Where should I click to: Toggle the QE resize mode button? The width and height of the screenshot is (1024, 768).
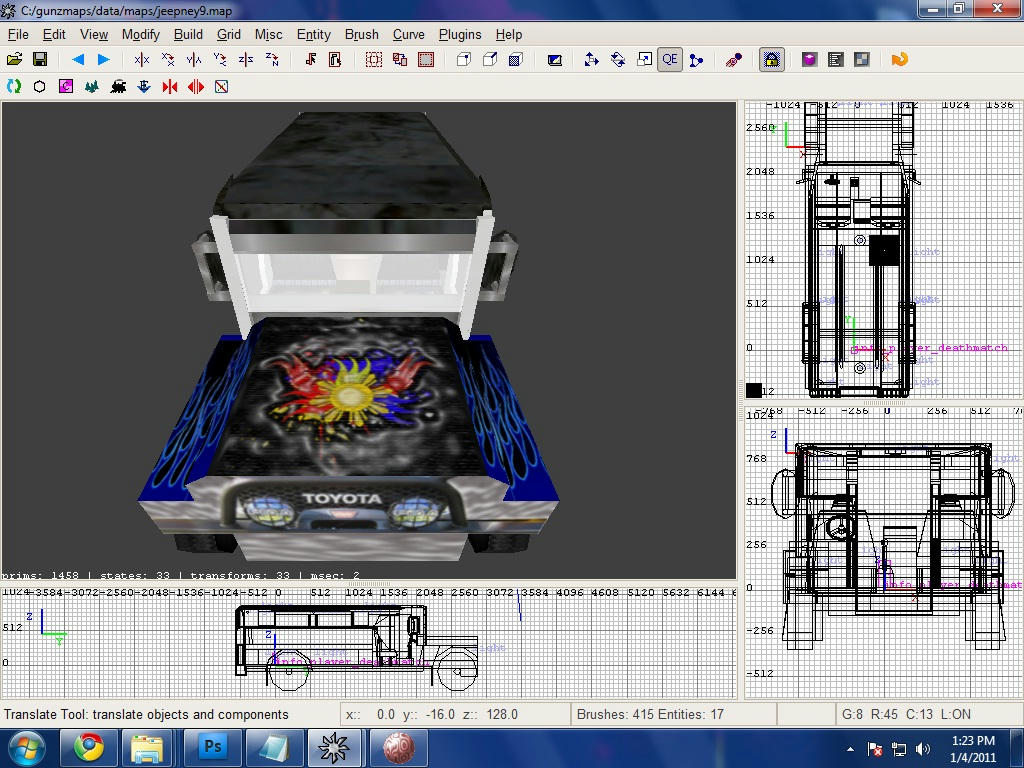669,60
